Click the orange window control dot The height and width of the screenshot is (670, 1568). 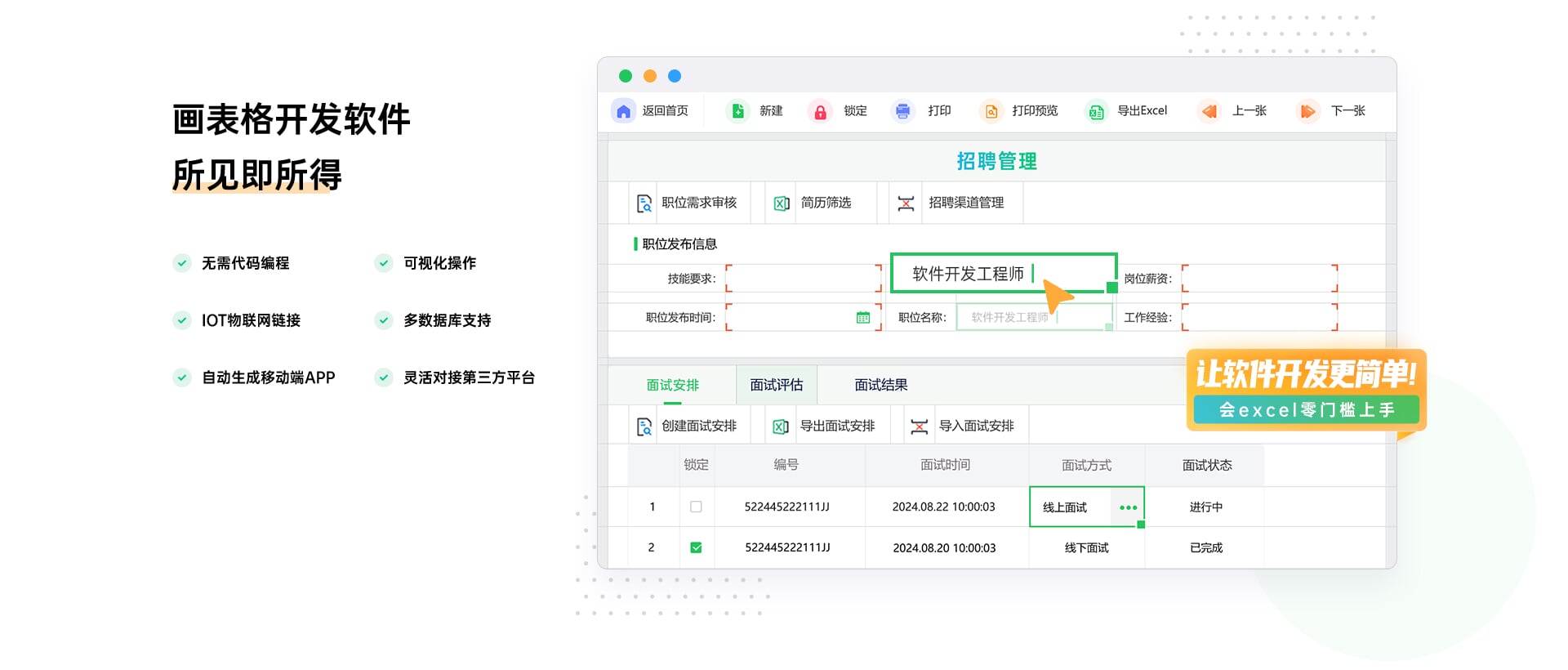tap(650, 76)
